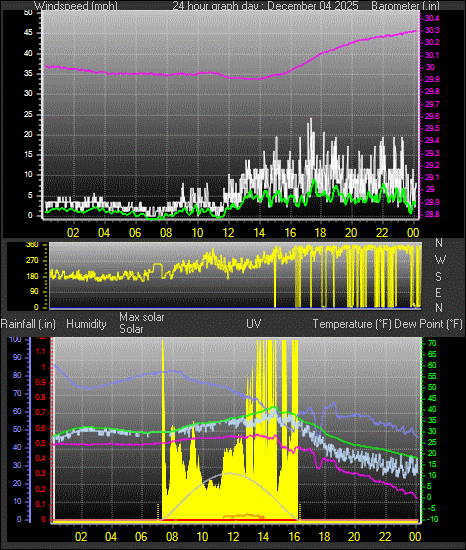Viewport: 466px width, 550px height.
Task: Click the 45 value on windspeed axis
Action: 28,33
